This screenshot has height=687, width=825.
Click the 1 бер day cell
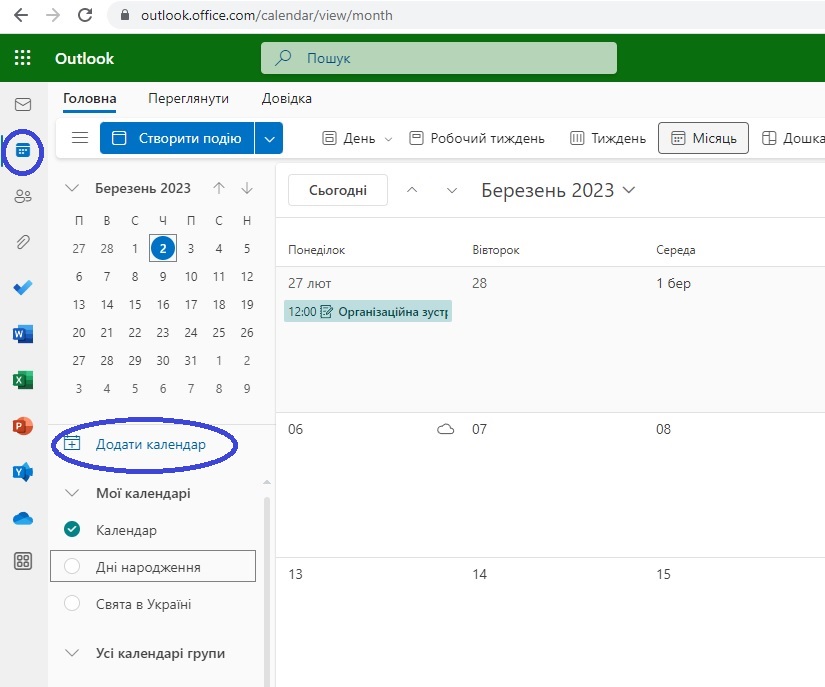[x=735, y=339]
